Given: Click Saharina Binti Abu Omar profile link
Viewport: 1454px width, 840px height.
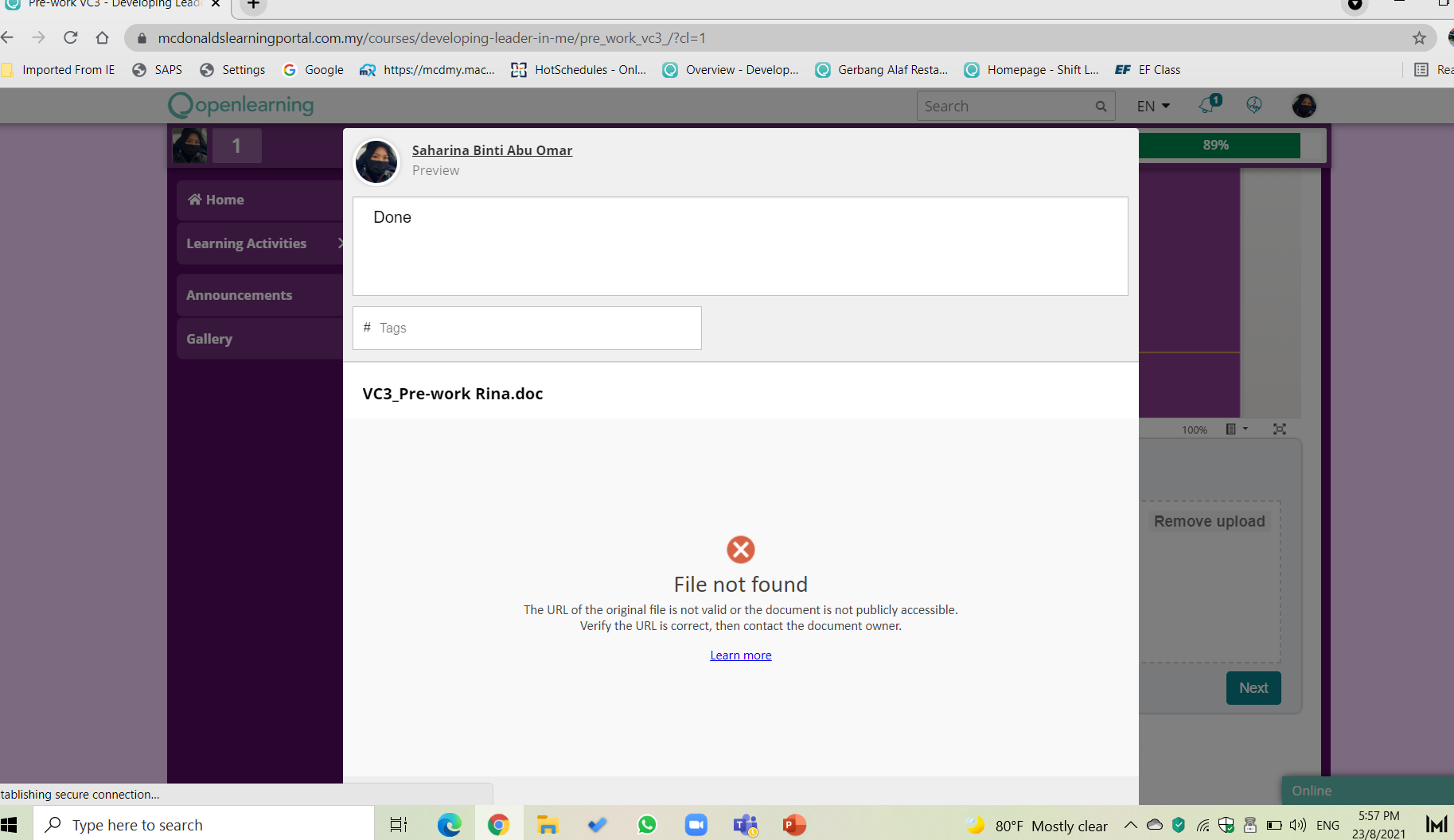Looking at the screenshot, I should point(492,150).
